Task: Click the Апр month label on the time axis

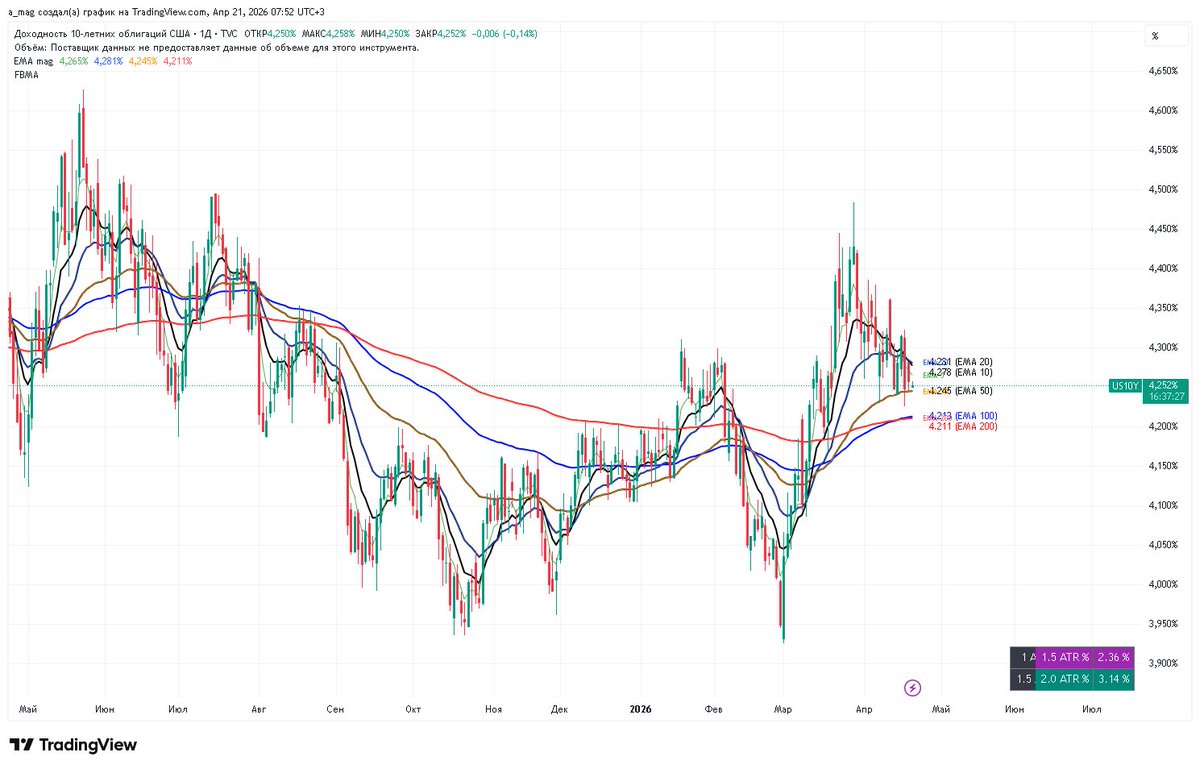Action: [864, 709]
